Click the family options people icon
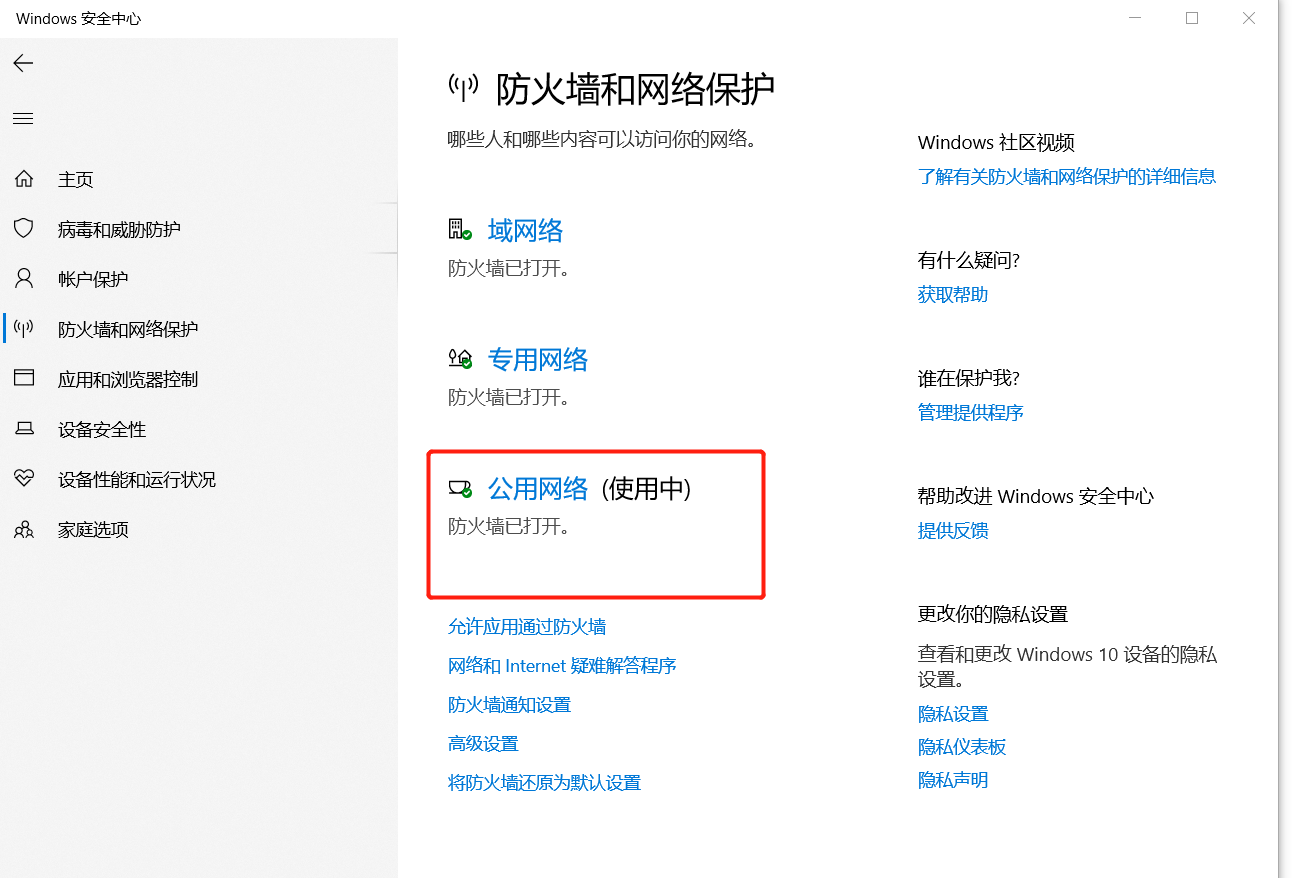 pos(24,529)
